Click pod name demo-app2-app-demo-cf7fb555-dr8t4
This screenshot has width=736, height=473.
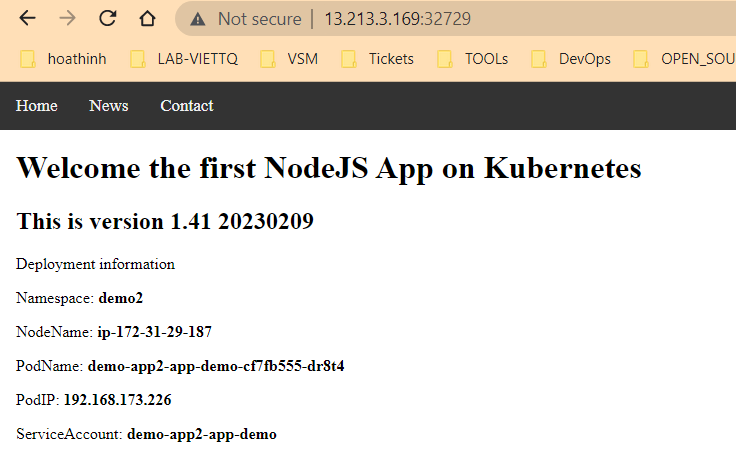[216, 366]
